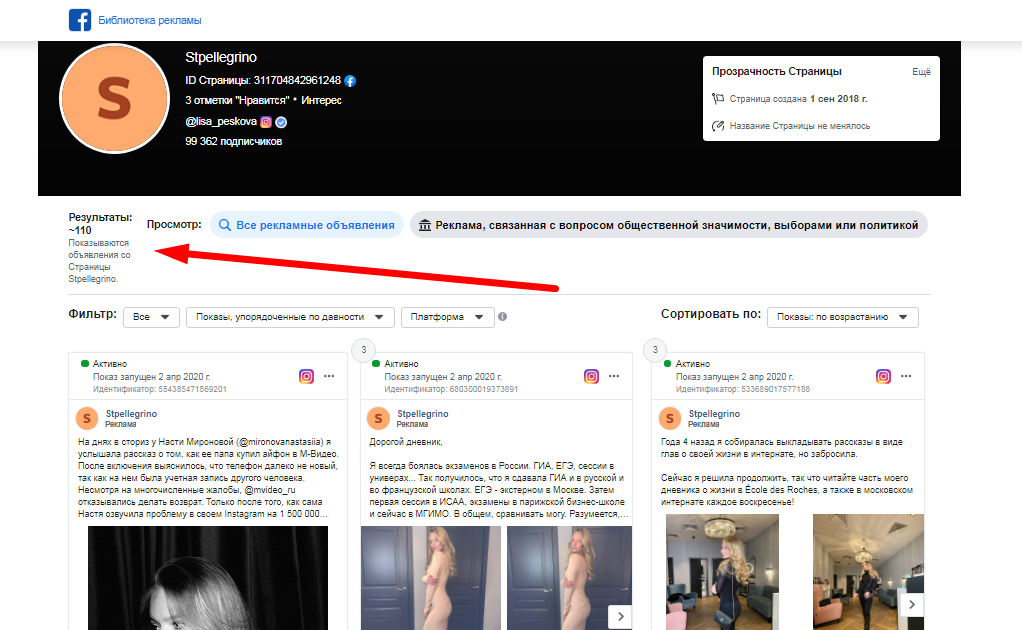Screen dimensions: 1022x630
Task: Click the flag icon by Страница создана
Action: pos(718,98)
